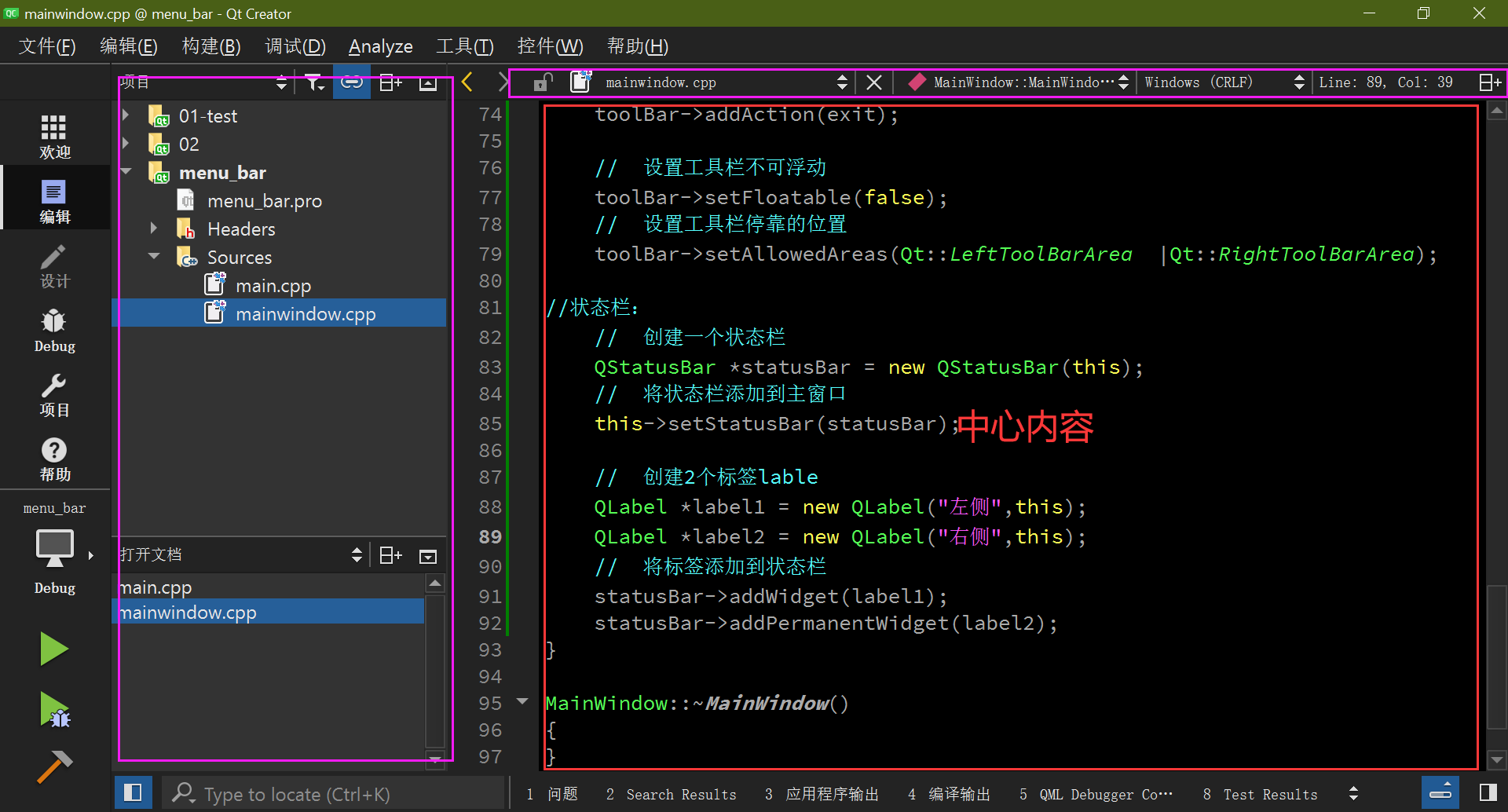Open the Test Results pane
1508x812 pixels.
click(1261, 794)
